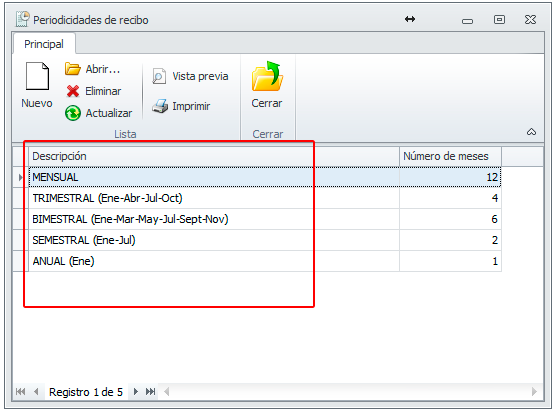Click months value 2 in SEMESTRAL row

[450, 240]
